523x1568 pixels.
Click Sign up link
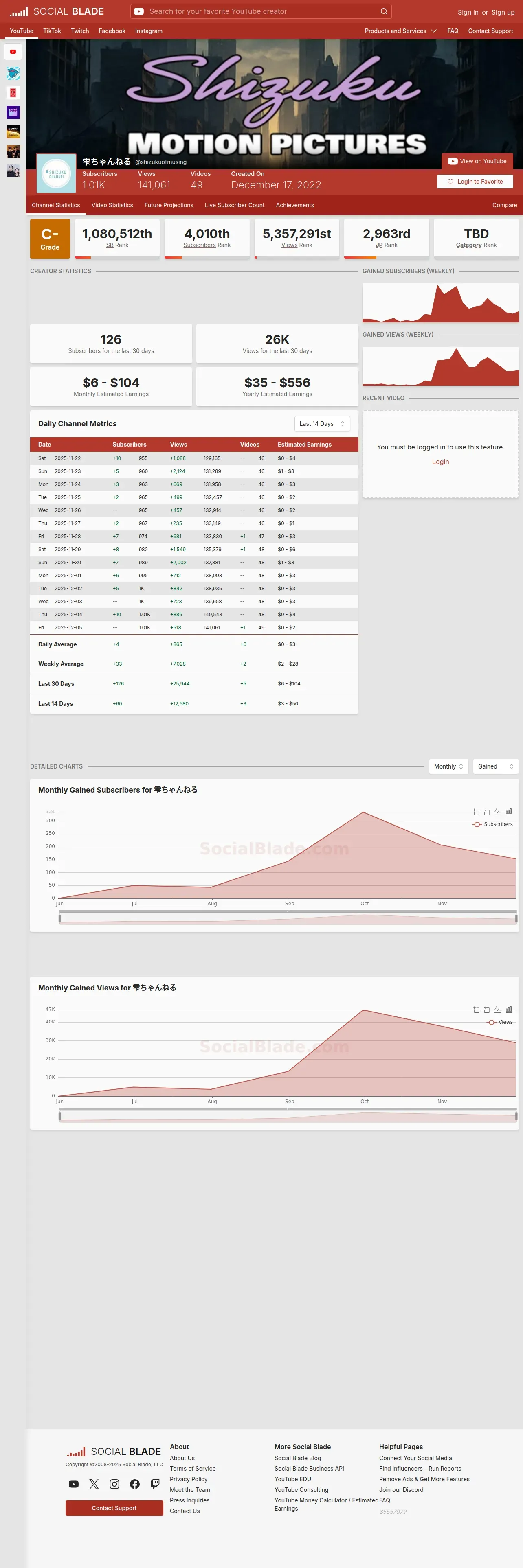click(503, 12)
